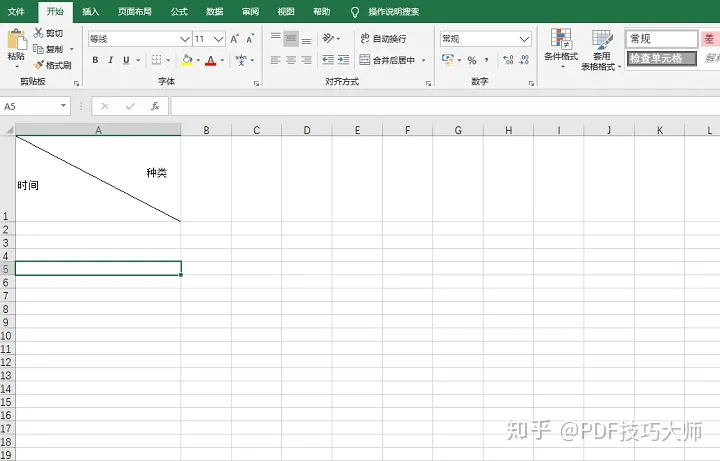Click Merge and Center (合并后居中)

click(x=388, y=60)
